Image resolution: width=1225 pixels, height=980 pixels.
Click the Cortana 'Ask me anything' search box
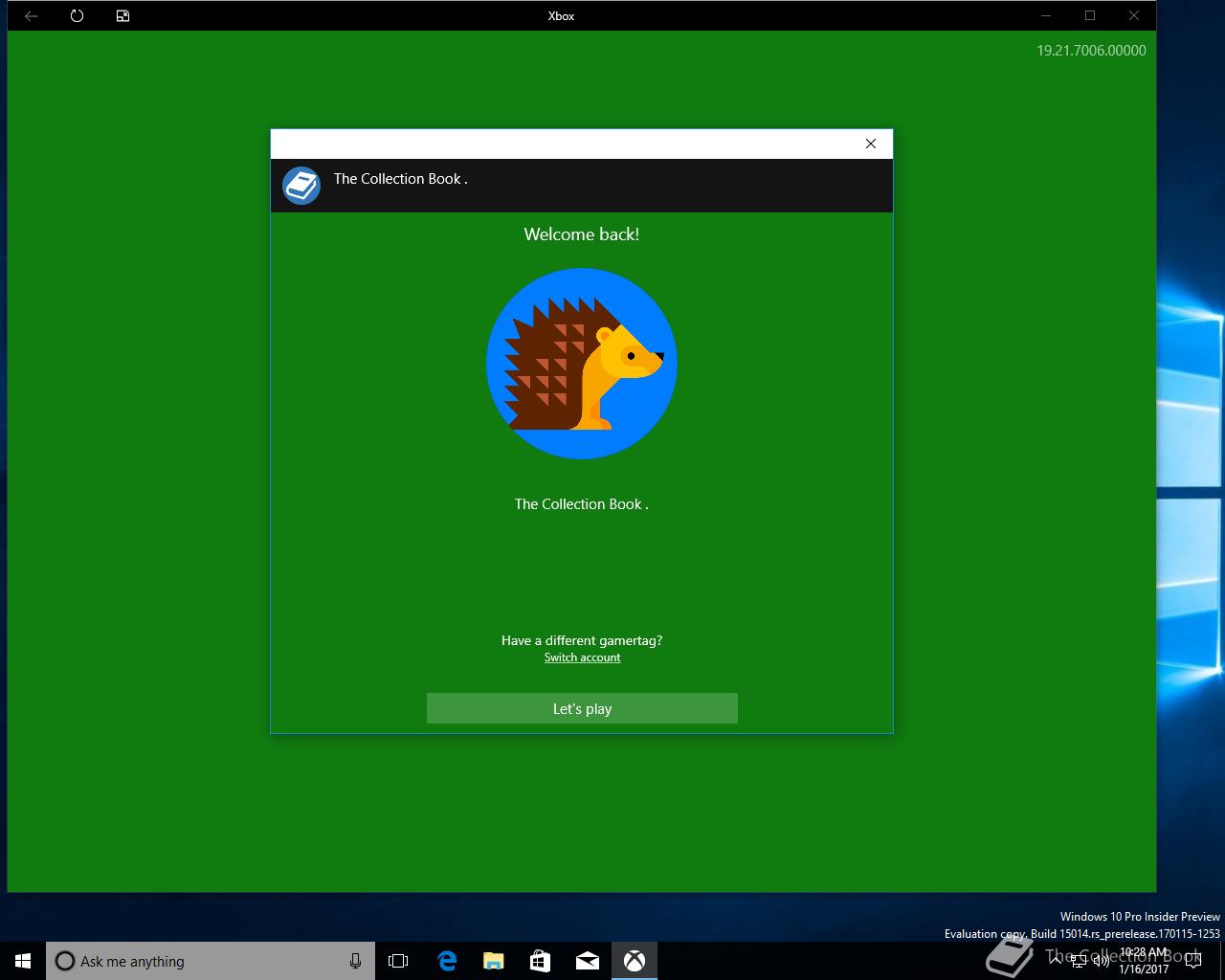tap(210, 961)
